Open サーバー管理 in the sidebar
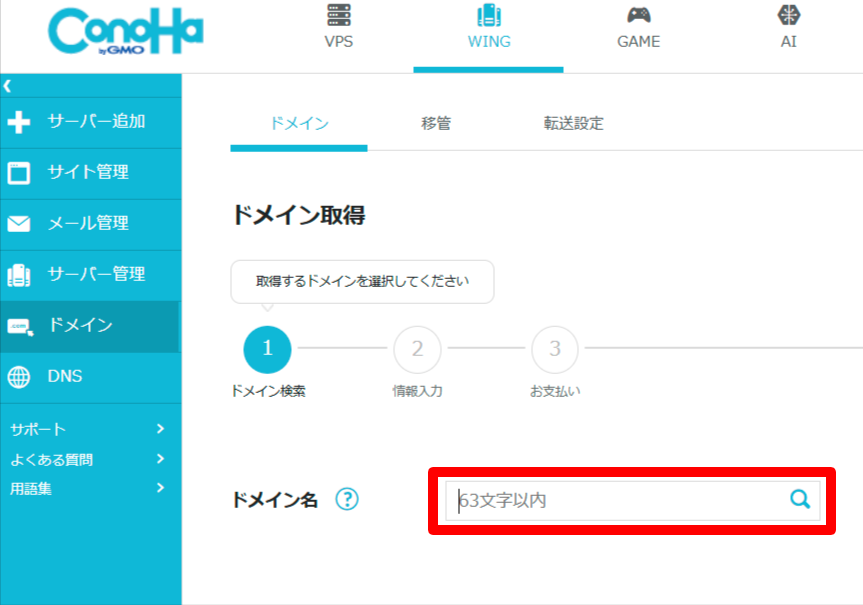This screenshot has height=605, width=863. click(96, 274)
